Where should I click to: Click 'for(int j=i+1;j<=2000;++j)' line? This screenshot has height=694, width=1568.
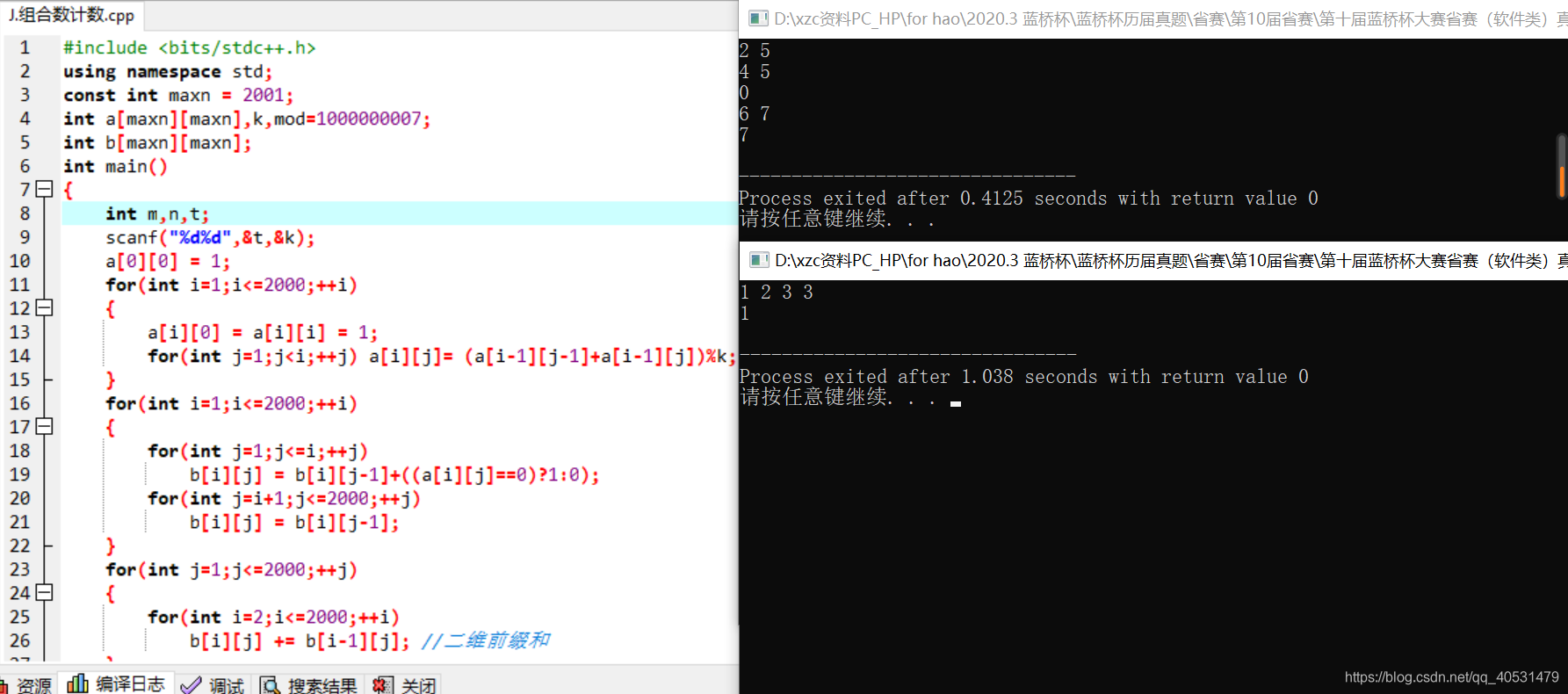tap(284, 498)
